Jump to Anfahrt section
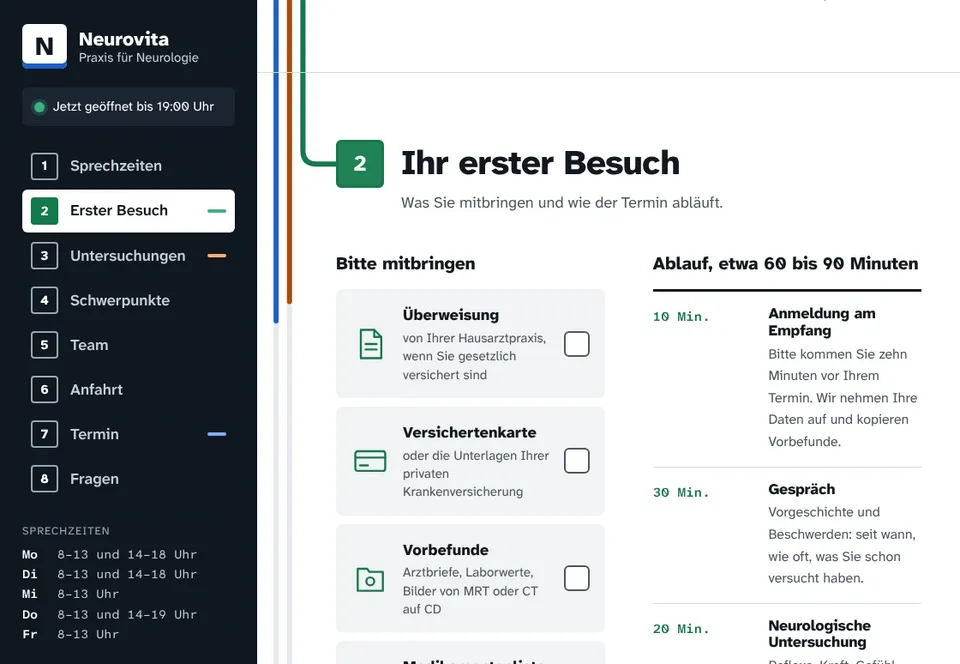The image size is (960, 664). (x=129, y=390)
